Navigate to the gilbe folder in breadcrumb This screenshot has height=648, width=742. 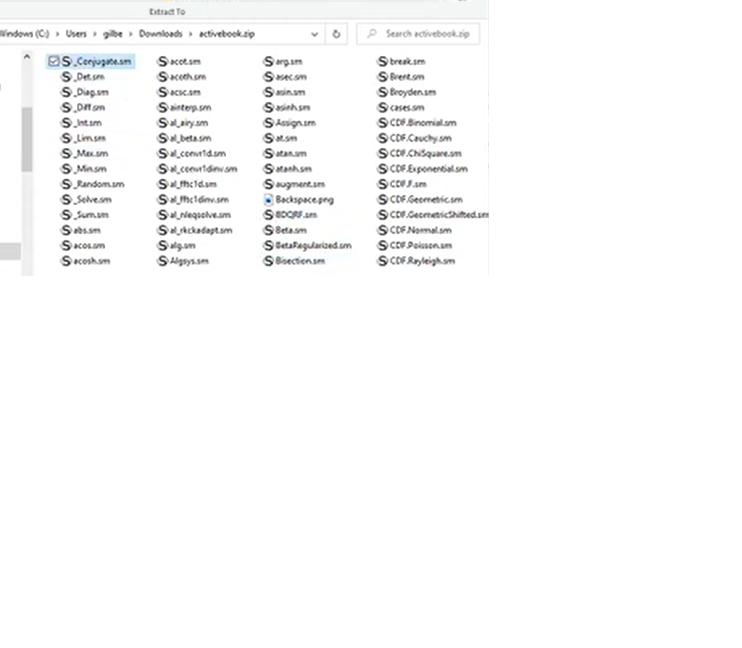[113, 34]
